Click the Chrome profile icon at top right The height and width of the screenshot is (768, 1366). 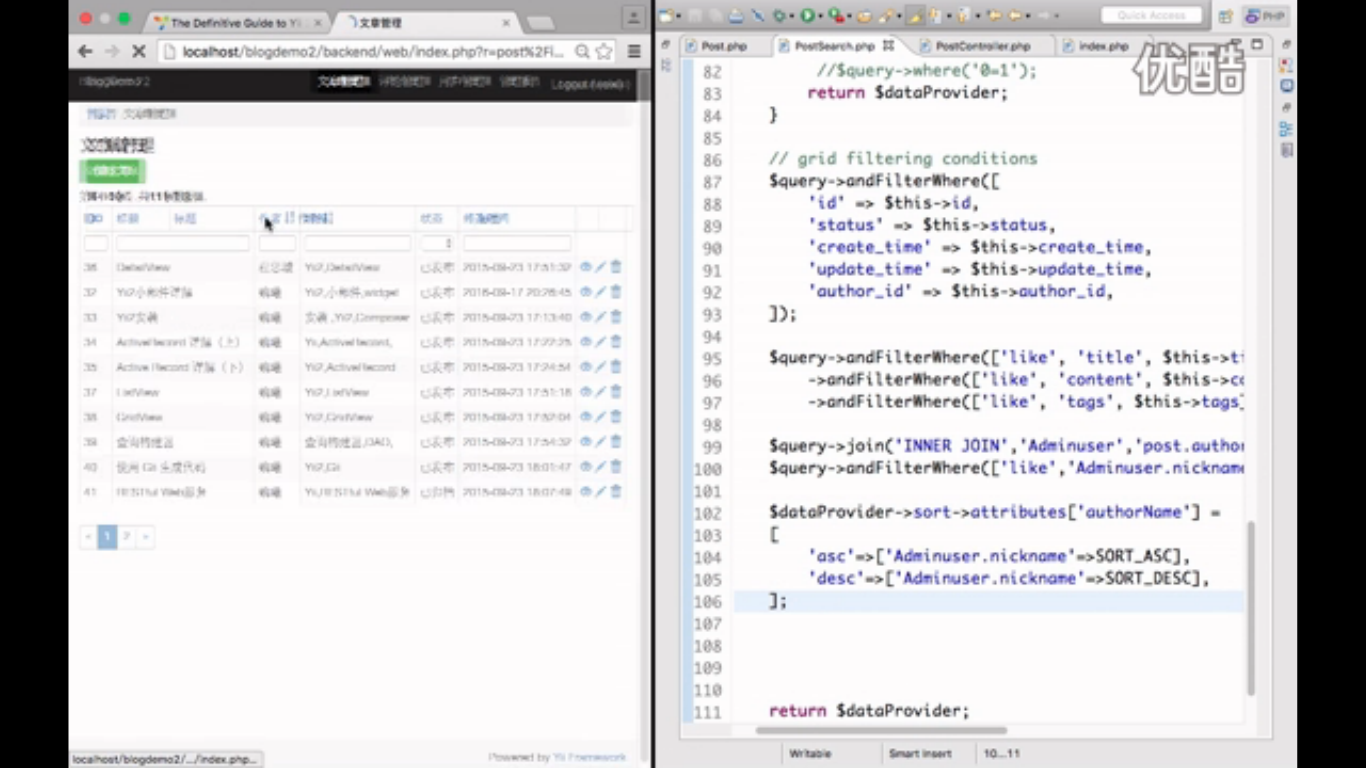633,17
